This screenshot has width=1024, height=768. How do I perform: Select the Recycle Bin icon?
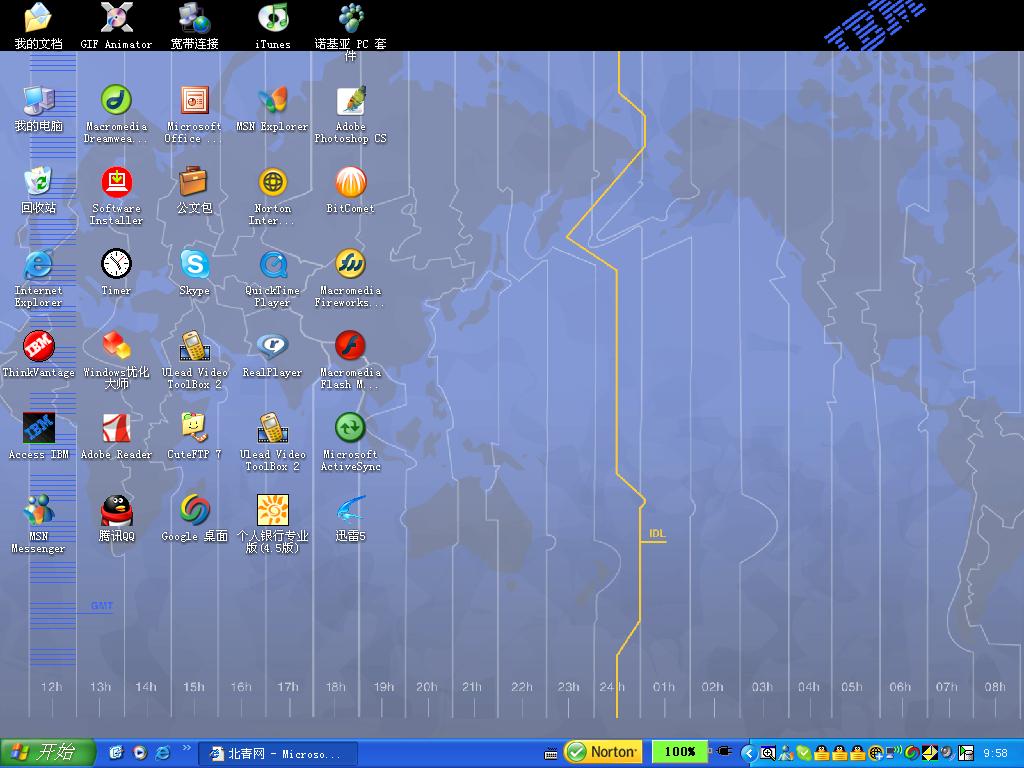(x=38, y=184)
